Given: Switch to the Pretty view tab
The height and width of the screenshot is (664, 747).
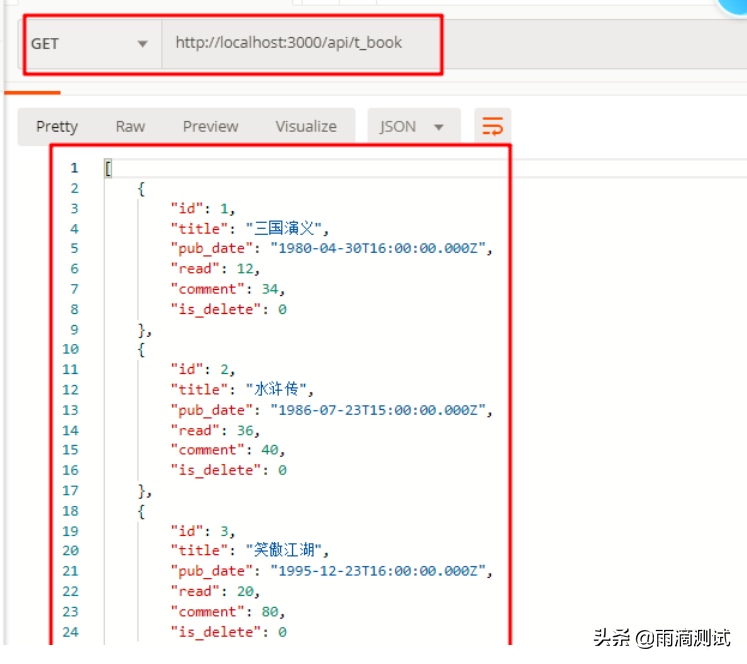Looking at the screenshot, I should click(x=57, y=126).
